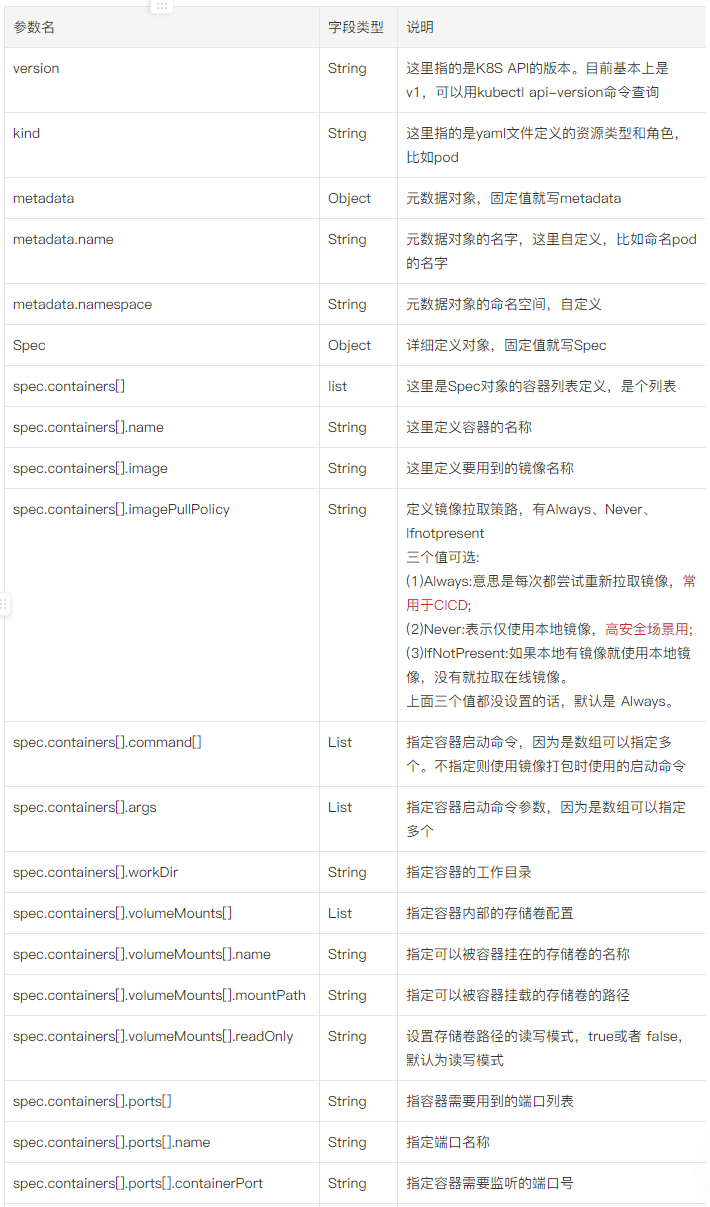The image size is (710, 1207).
Task: Click description 这里定义要用到的镜像名称
Action: point(490,468)
